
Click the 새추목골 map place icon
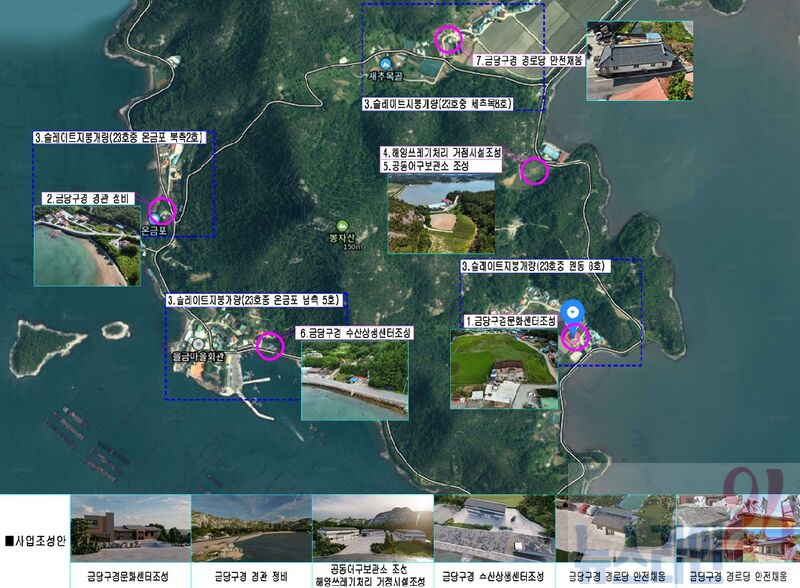385,65
